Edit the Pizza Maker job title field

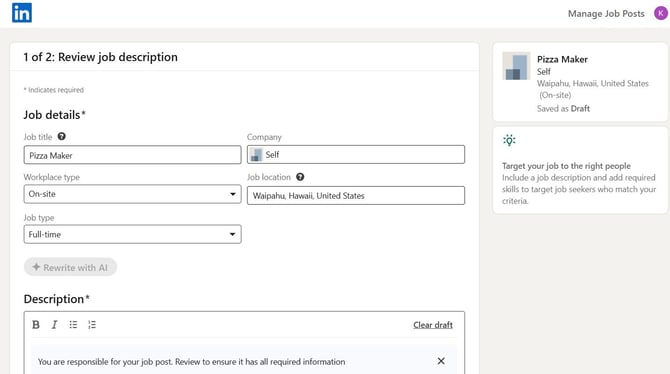coord(132,155)
